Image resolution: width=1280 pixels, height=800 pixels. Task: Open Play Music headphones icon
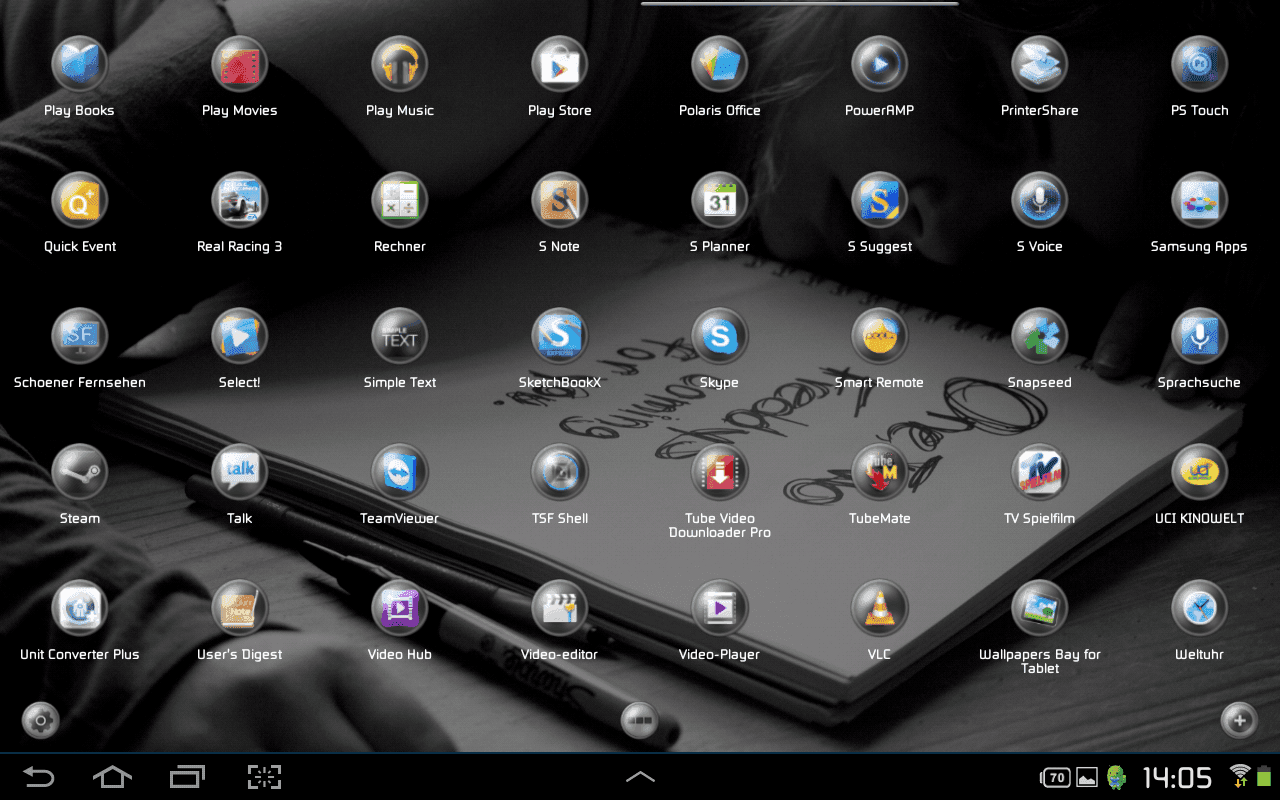tap(400, 65)
